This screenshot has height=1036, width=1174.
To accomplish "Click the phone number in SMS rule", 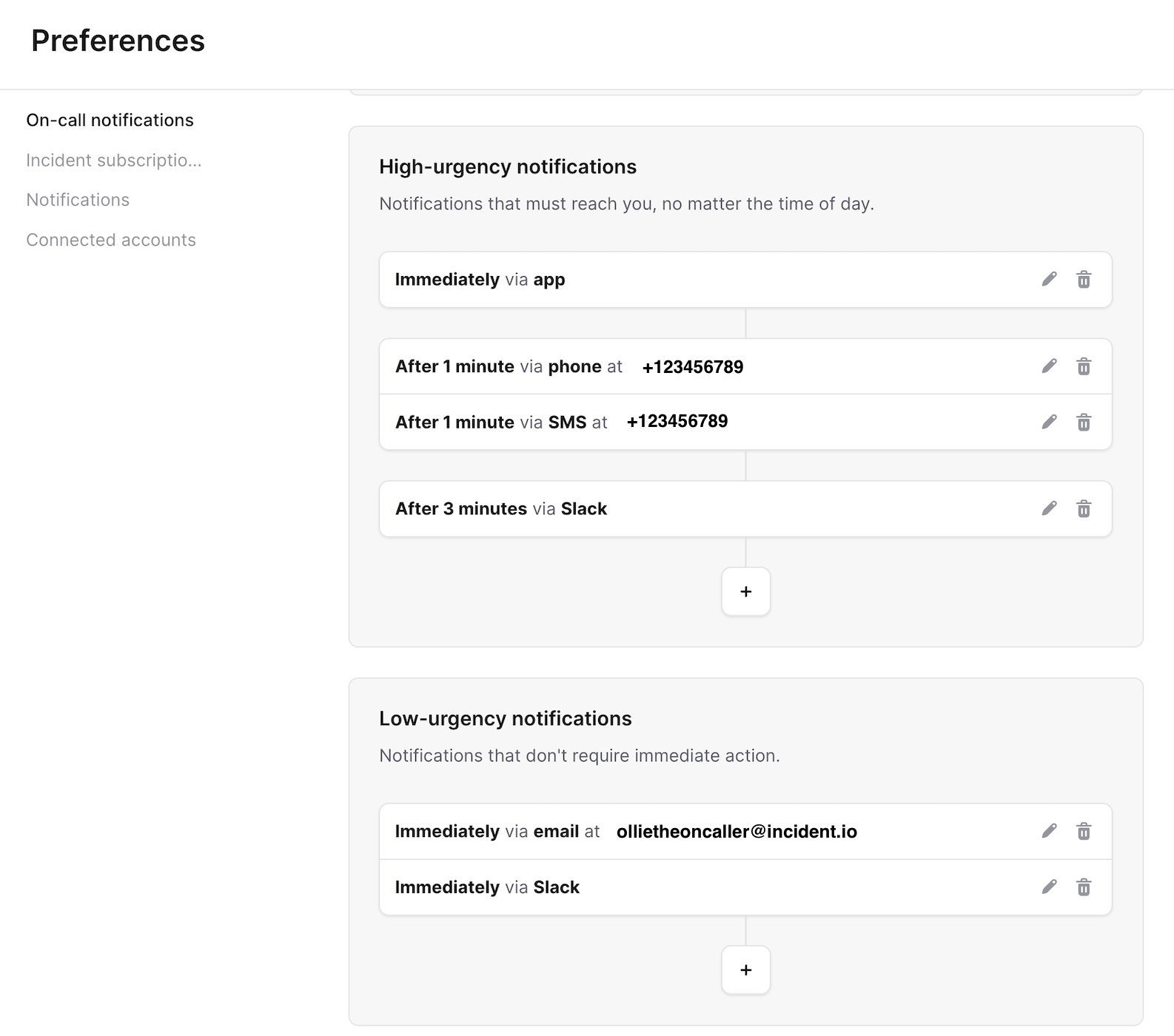I will pyautogui.click(x=677, y=421).
